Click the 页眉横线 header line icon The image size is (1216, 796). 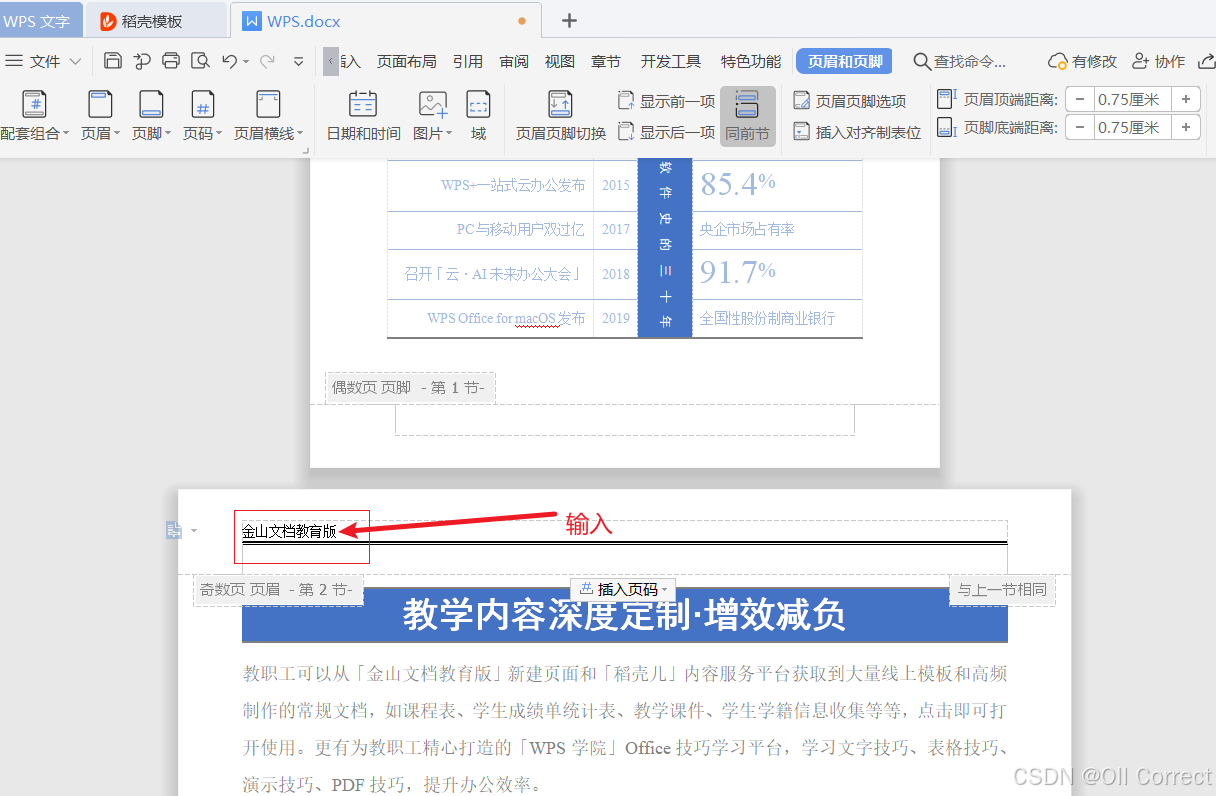click(x=268, y=104)
